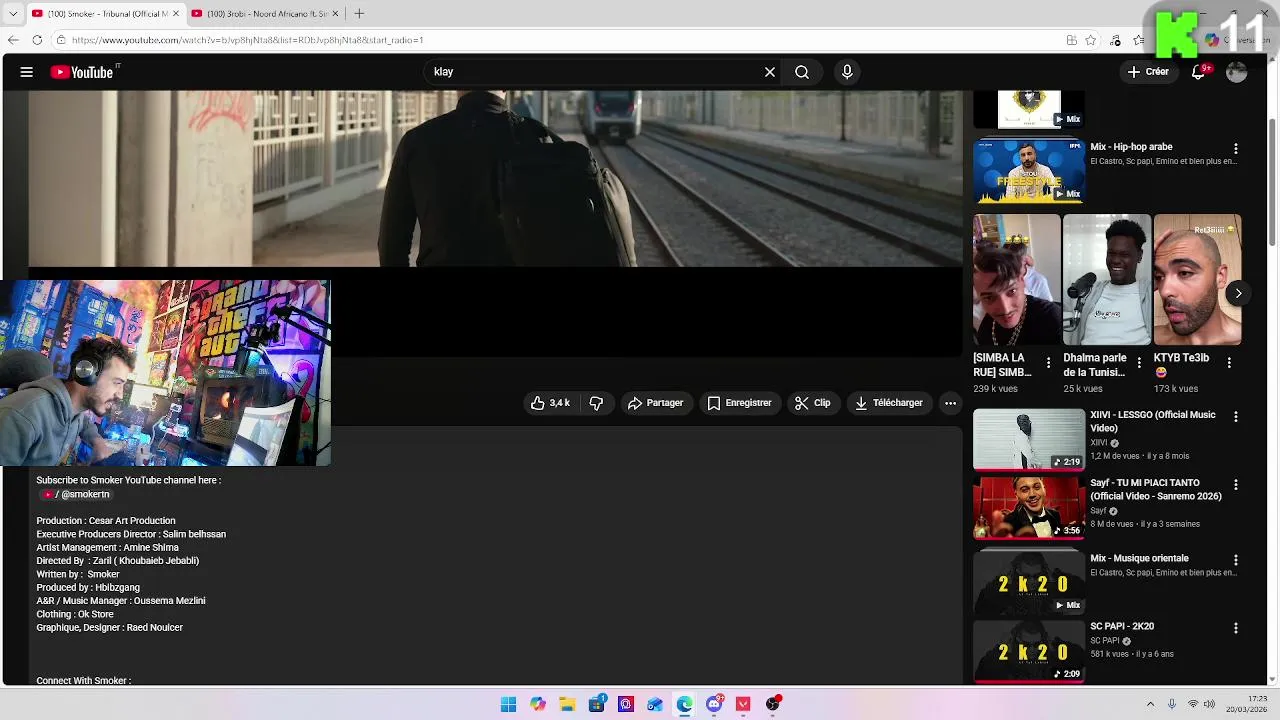Open the Dhalma parle de la Tunisi short
Image resolution: width=1280 pixels, height=720 pixels.
[1106, 280]
